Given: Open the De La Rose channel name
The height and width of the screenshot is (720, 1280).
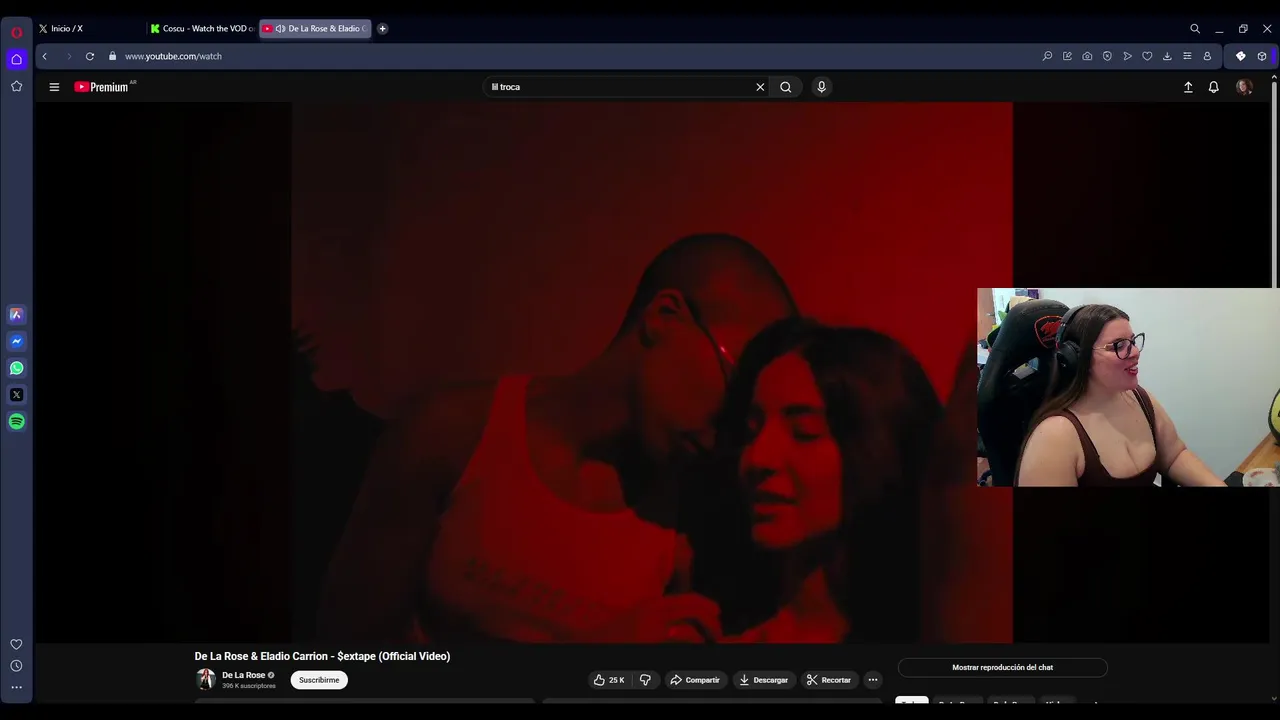Looking at the screenshot, I should (x=243, y=675).
